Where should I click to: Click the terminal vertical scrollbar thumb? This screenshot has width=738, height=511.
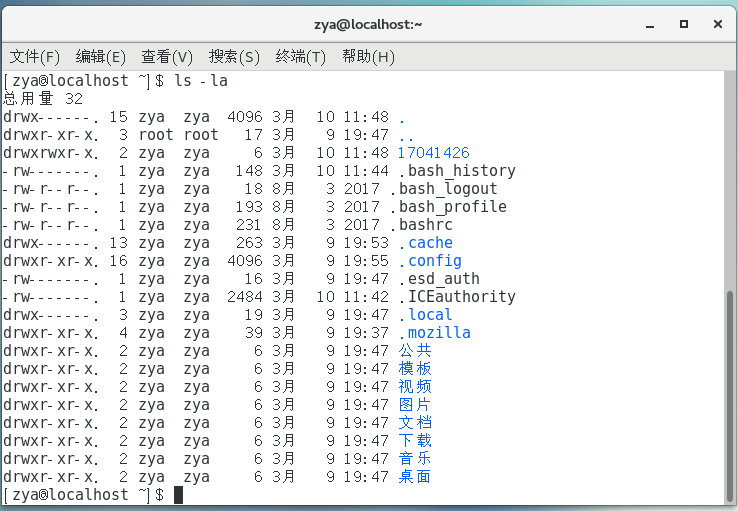click(x=730, y=397)
